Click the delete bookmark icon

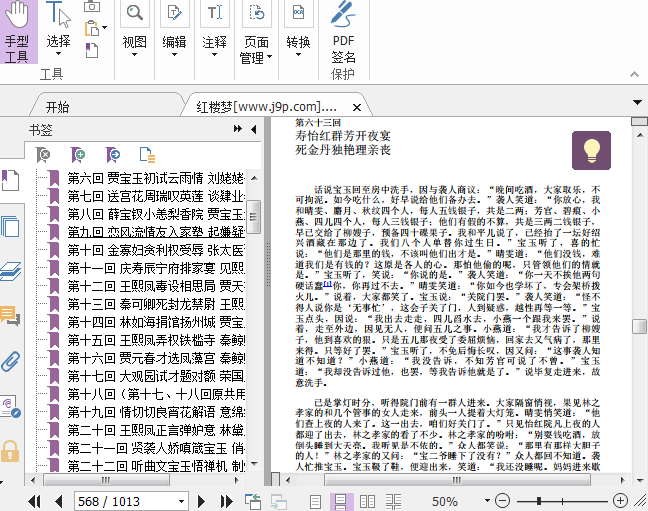click(43, 155)
